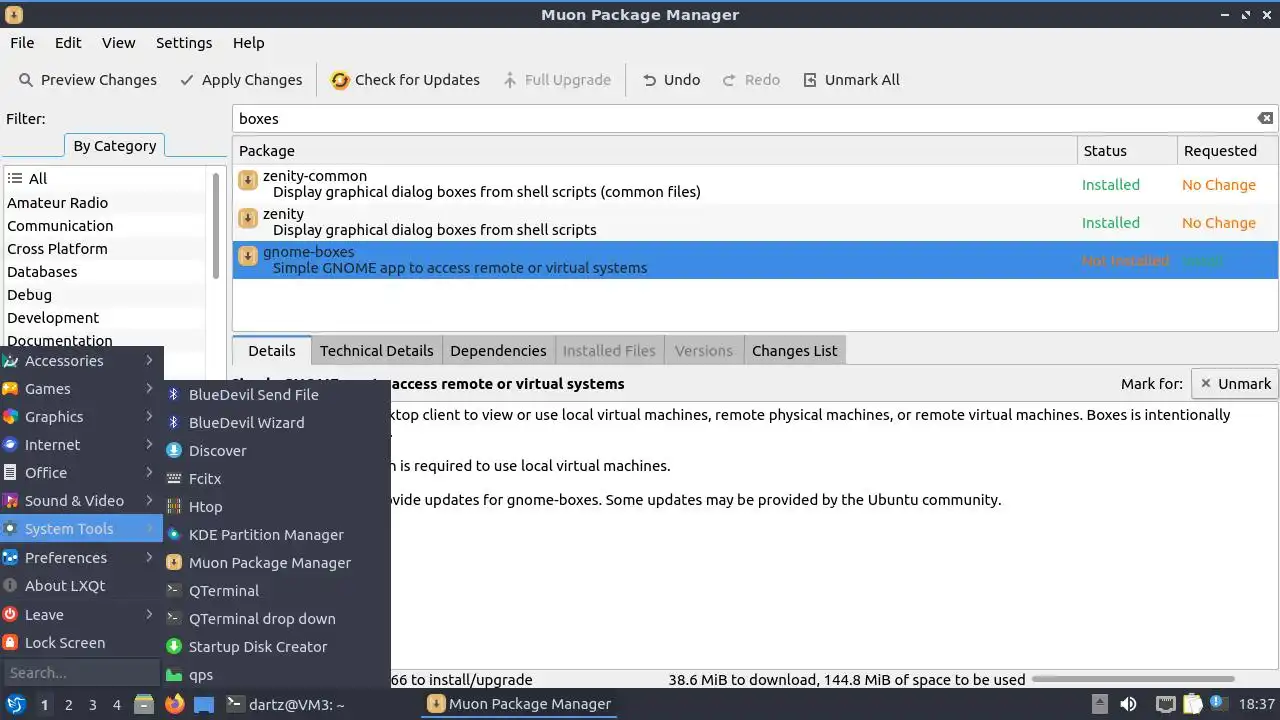
Task: Select the Amateur Radio category
Action: click(104, 203)
